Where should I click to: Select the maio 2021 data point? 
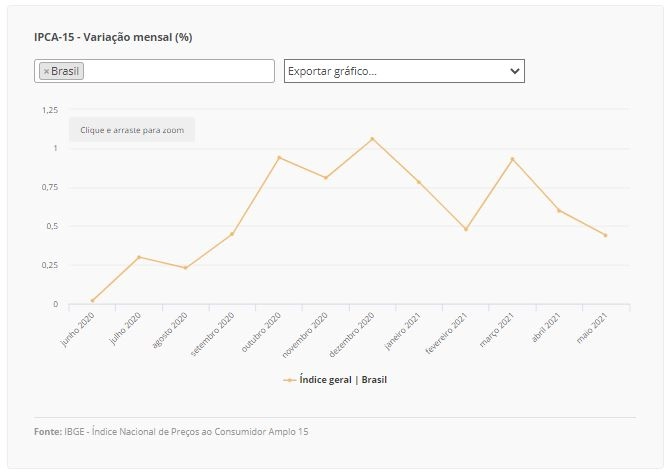[x=605, y=235]
